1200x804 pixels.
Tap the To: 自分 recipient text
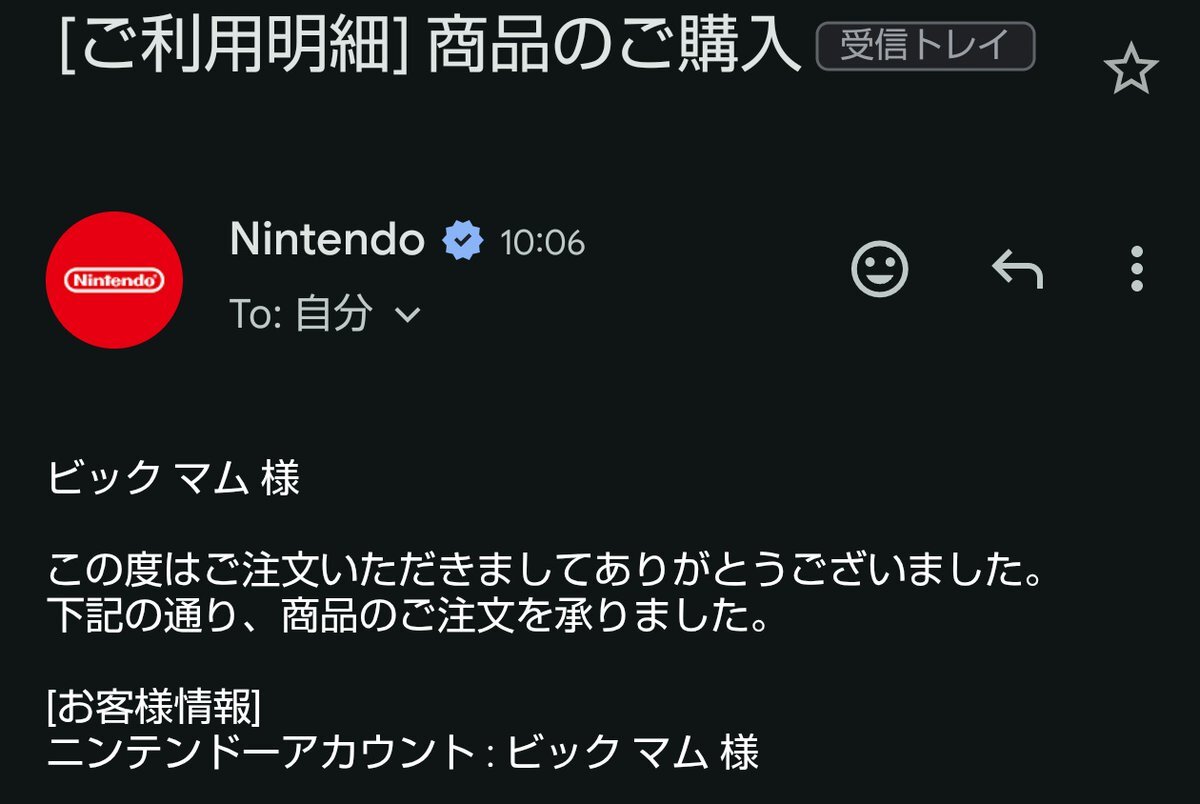pos(302,315)
